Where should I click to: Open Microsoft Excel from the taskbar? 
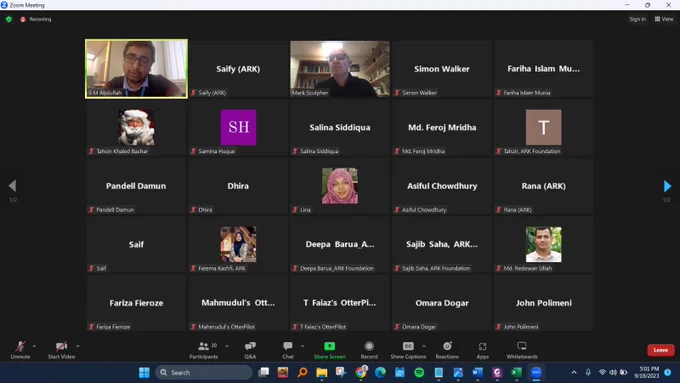tap(517, 373)
